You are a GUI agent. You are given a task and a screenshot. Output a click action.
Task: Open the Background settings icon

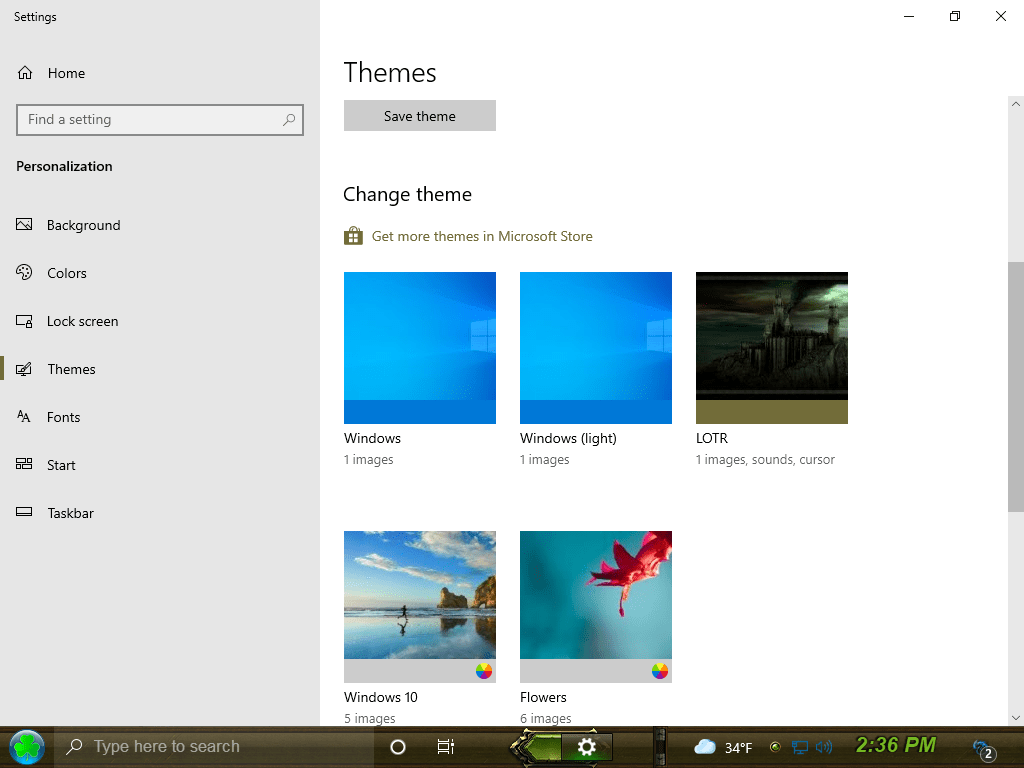point(24,225)
